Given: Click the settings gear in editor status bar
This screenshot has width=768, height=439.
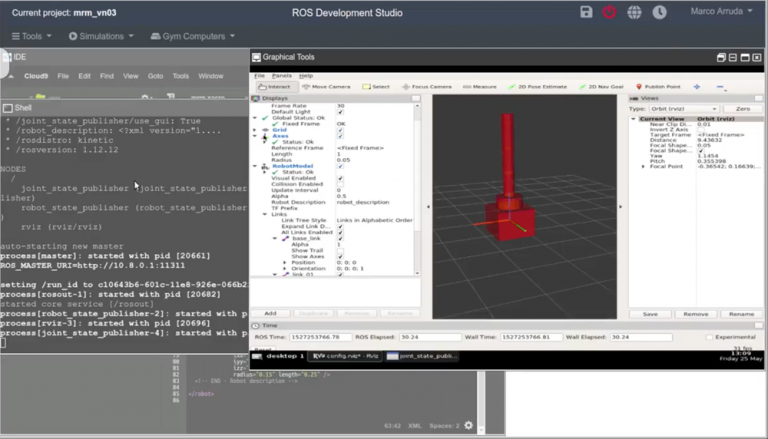Looking at the screenshot, I should 469,425.
